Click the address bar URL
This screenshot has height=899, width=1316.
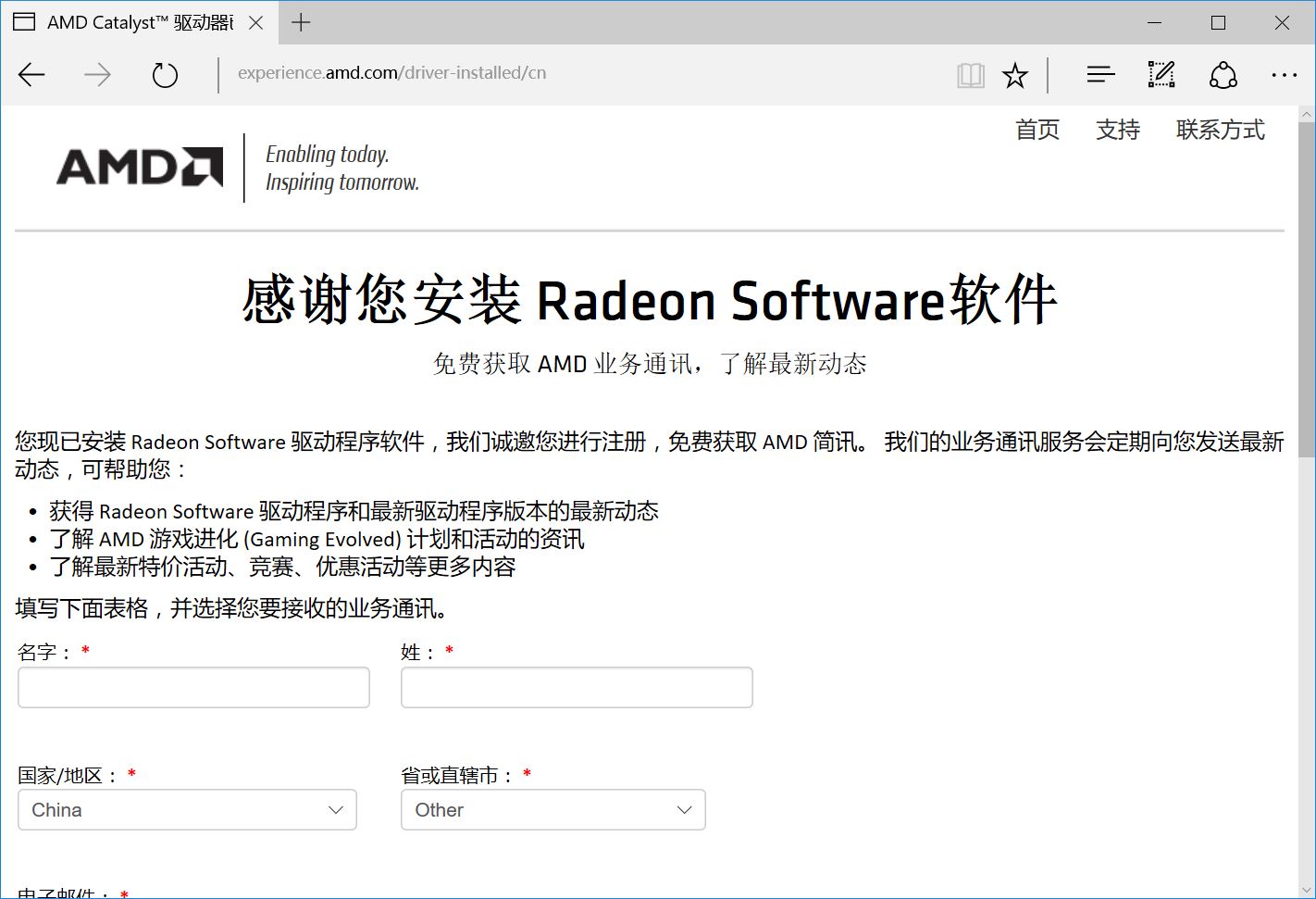(391, 73)
